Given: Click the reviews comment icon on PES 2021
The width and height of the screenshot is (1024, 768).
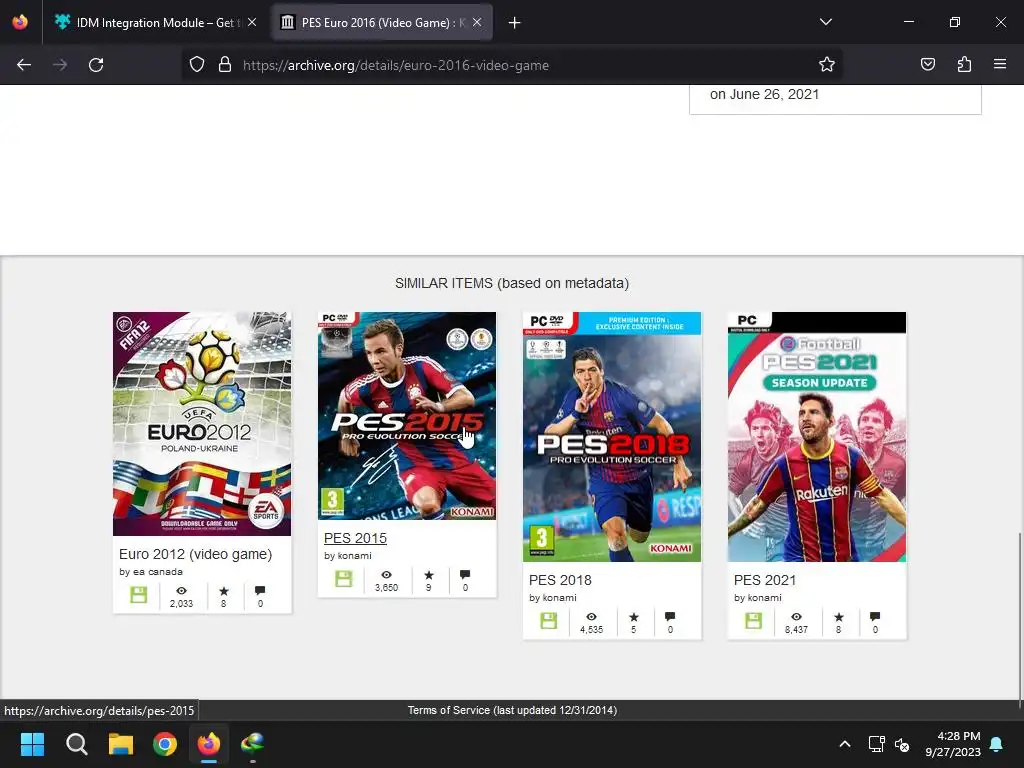Looking at the screenshot, I should click(x=875, y=616).
